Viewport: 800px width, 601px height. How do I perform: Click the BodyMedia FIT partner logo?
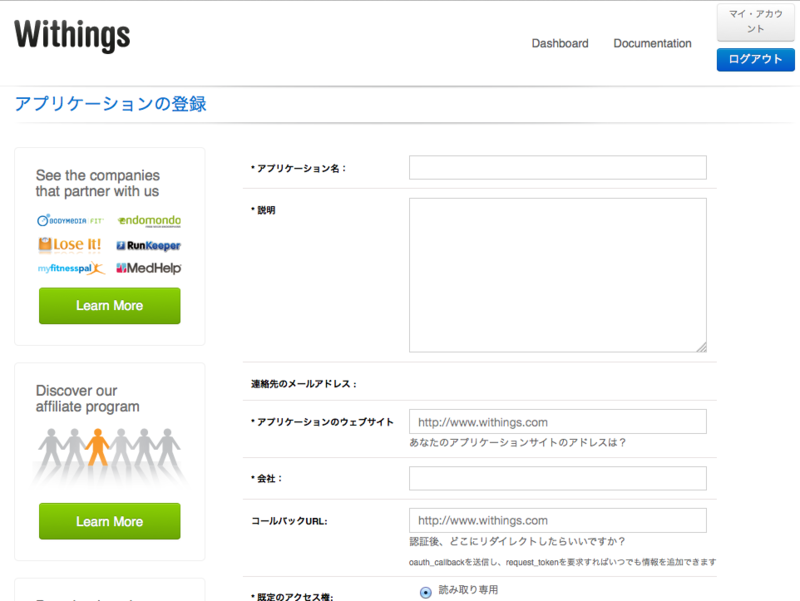[x=70, y=220]
